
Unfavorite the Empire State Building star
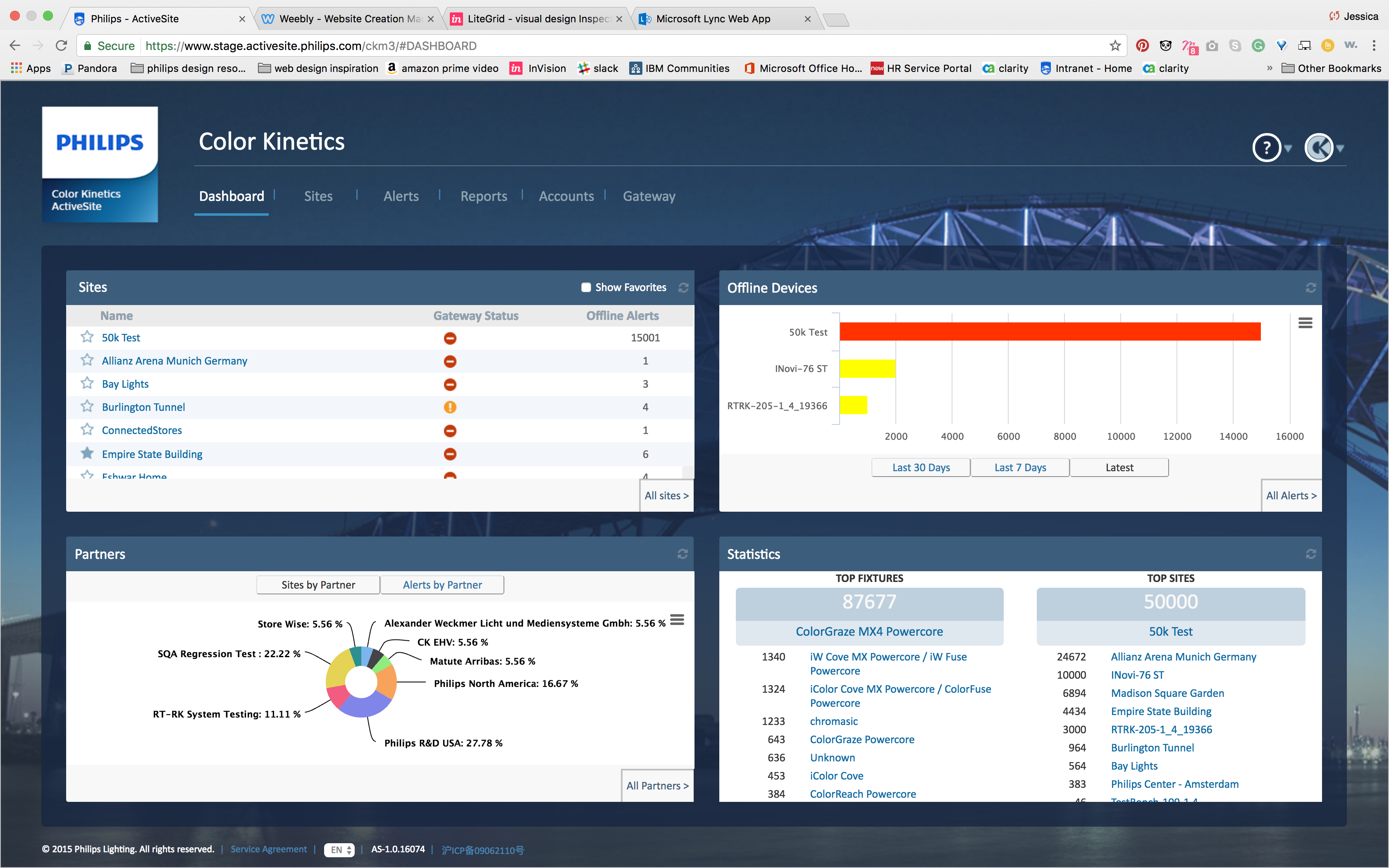[87, 453]
